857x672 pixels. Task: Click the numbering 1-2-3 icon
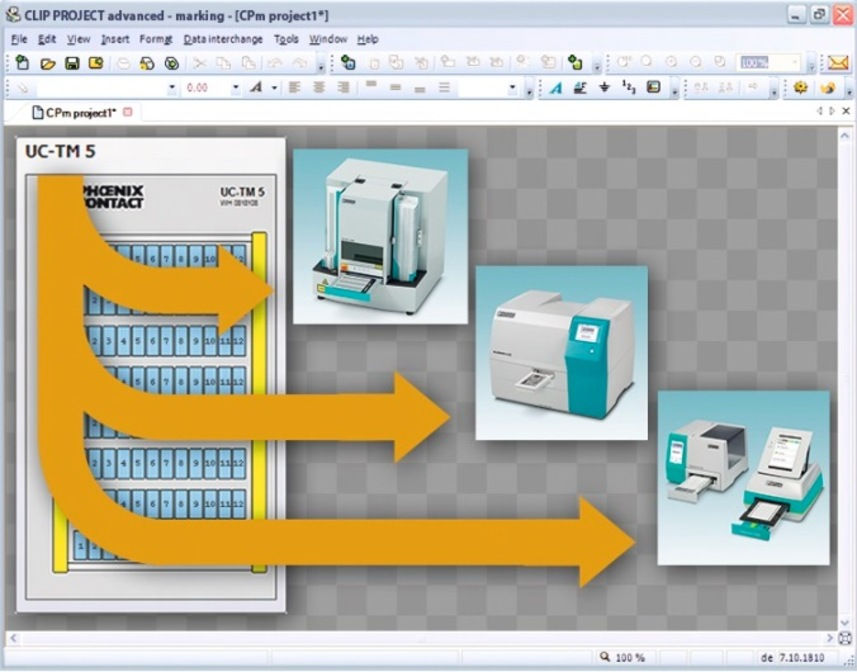pyautogui.click(x=629, y=87)
